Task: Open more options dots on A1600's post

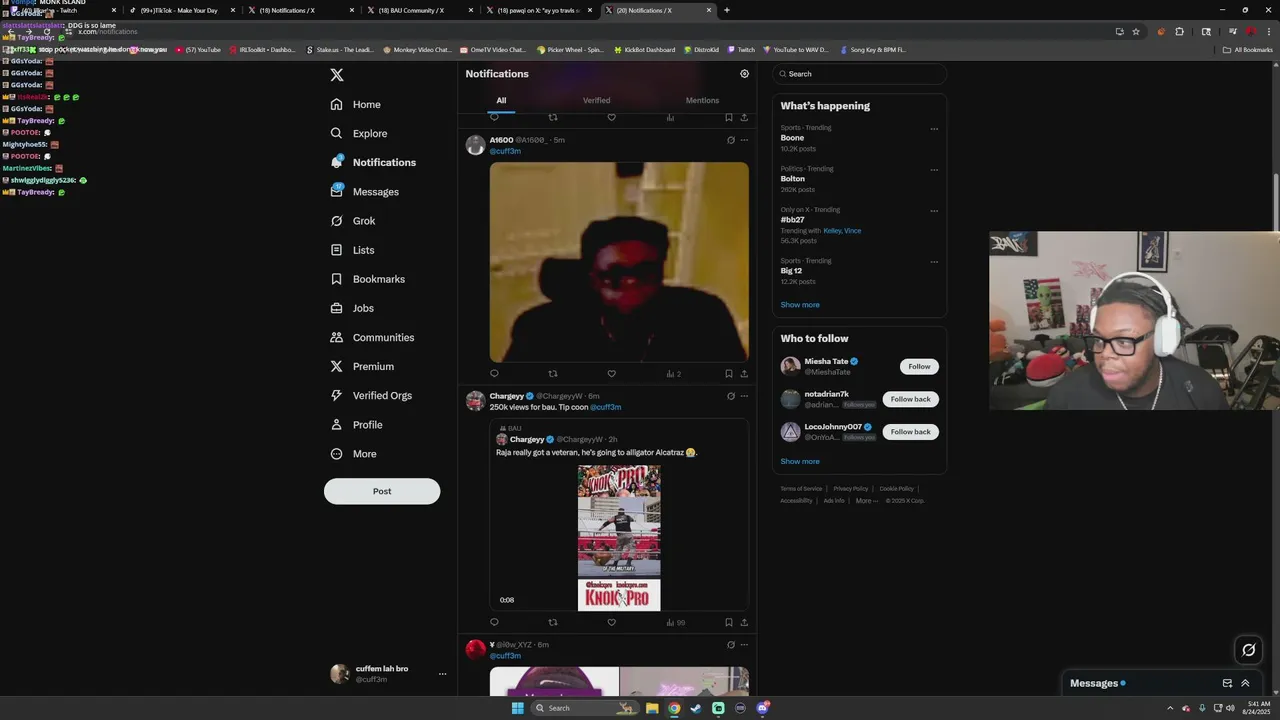Action: click(x=744, y=140)
